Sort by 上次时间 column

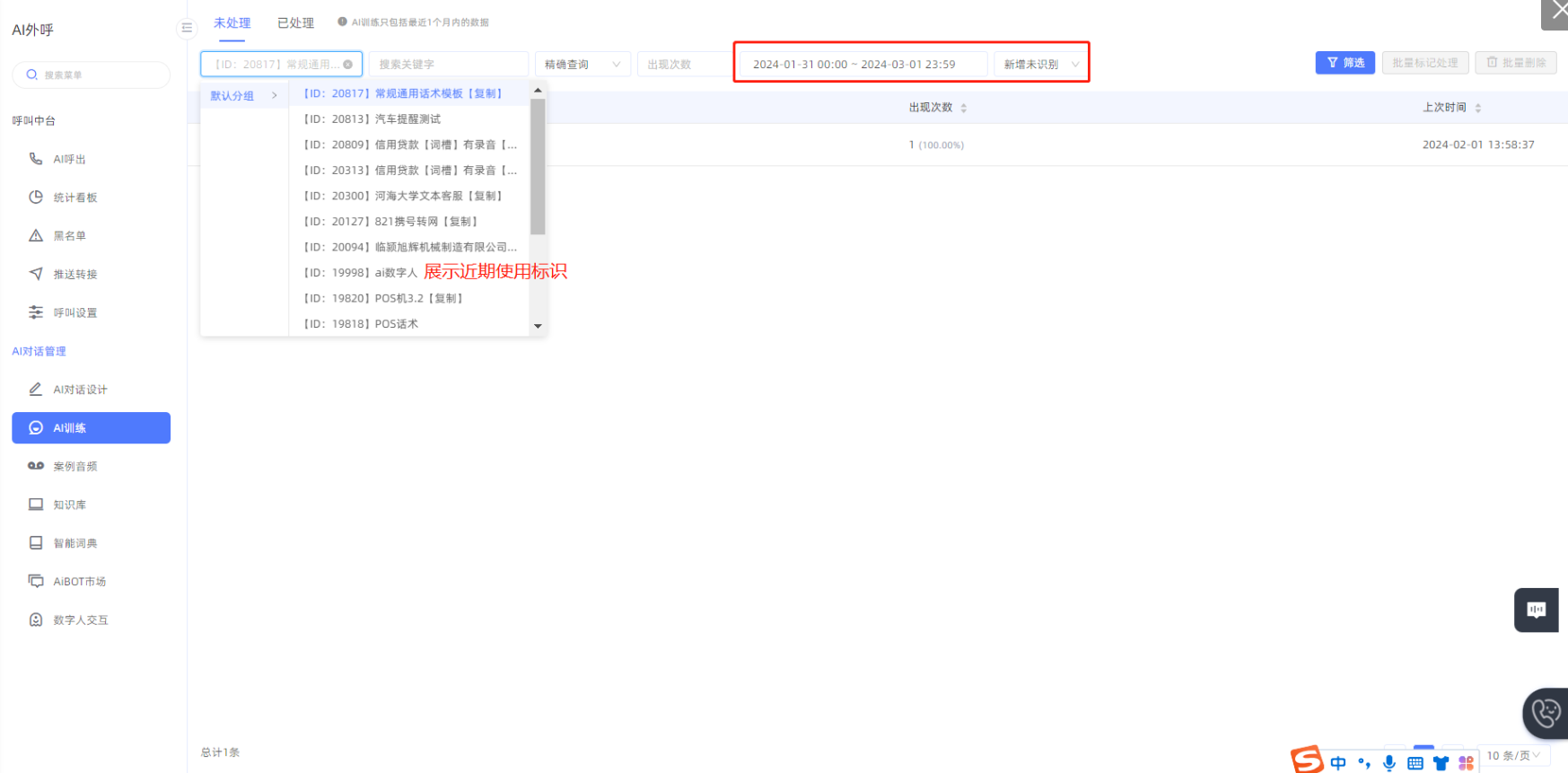1477,108
